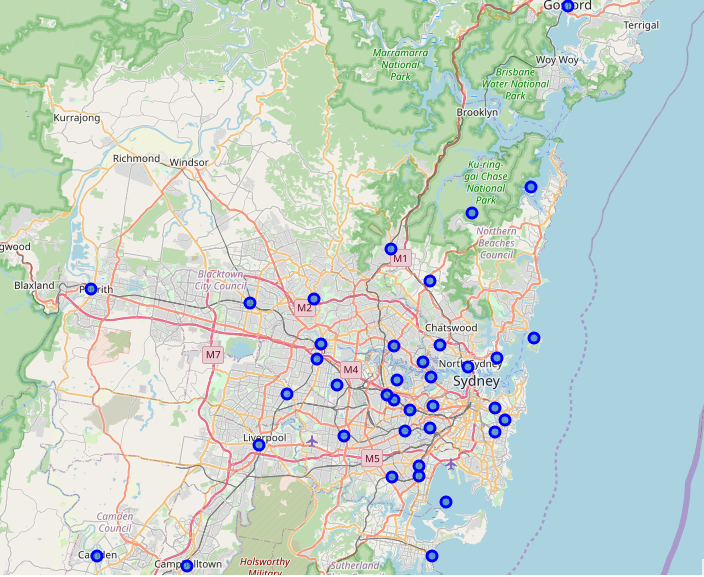The height and width of the screenshot is (577, 704).
Task: Click marker beside Sutherland label at bottom
Action: (431, 556)
